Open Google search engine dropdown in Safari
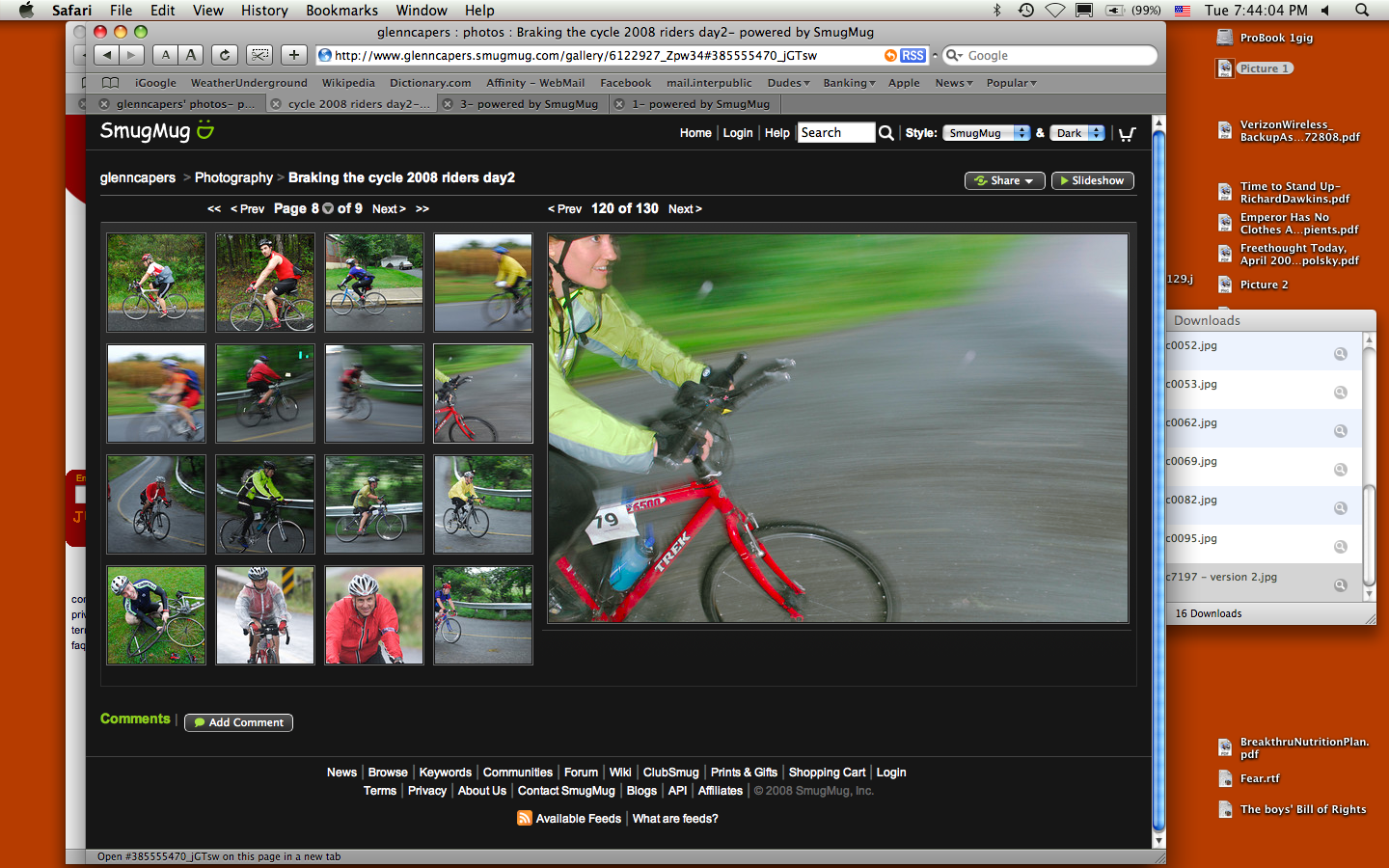Viewport: 1389px width, 868px height. pos(954,56)
